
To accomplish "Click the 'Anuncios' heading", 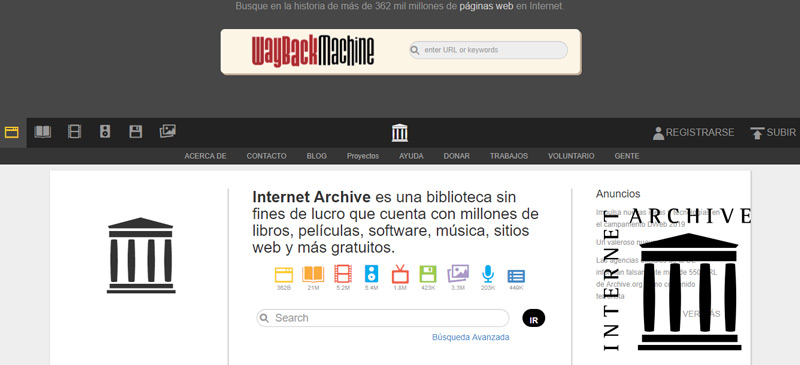I will pyautogui.click(x=618, y=194).
